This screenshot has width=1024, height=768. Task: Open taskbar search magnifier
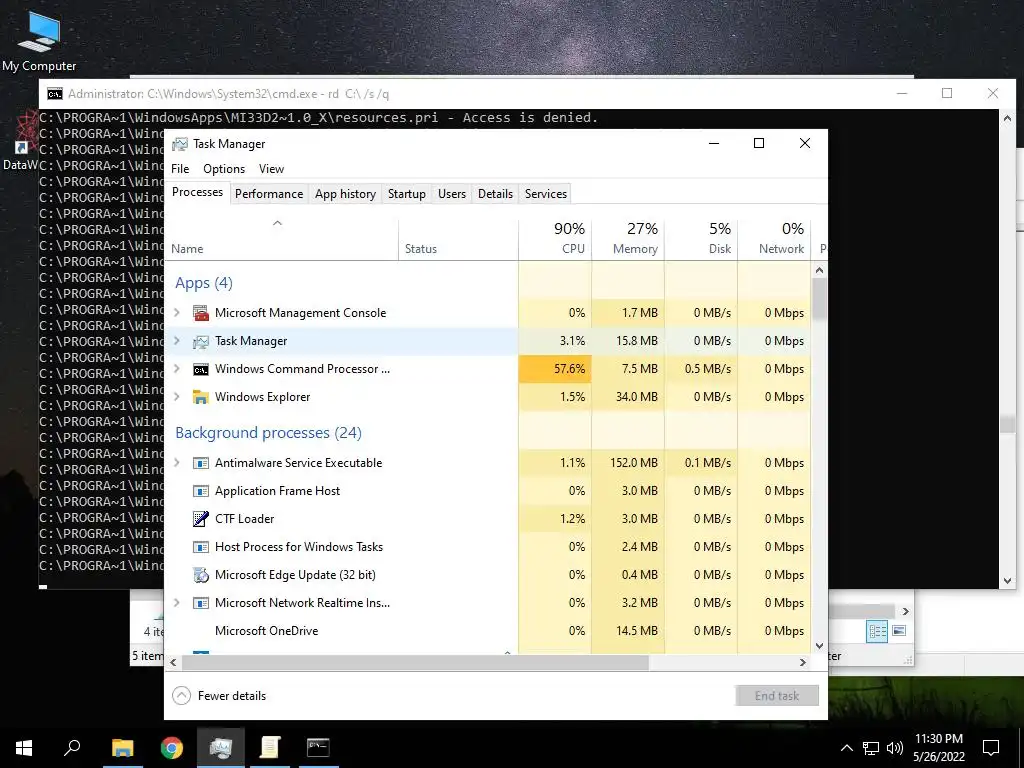72,747
